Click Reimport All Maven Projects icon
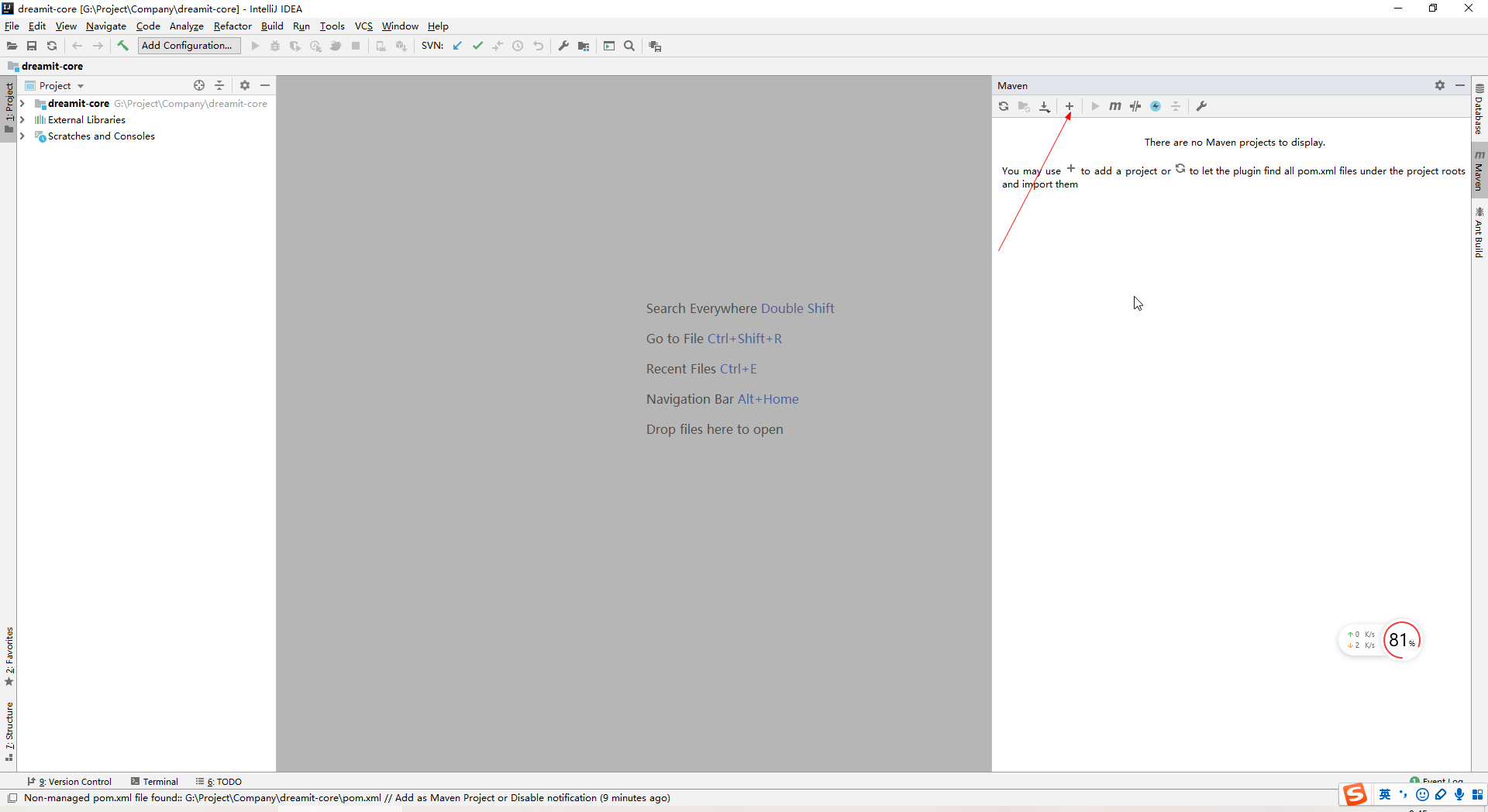Viewport: 1488px width, 812px height. tap(1004, 106)
